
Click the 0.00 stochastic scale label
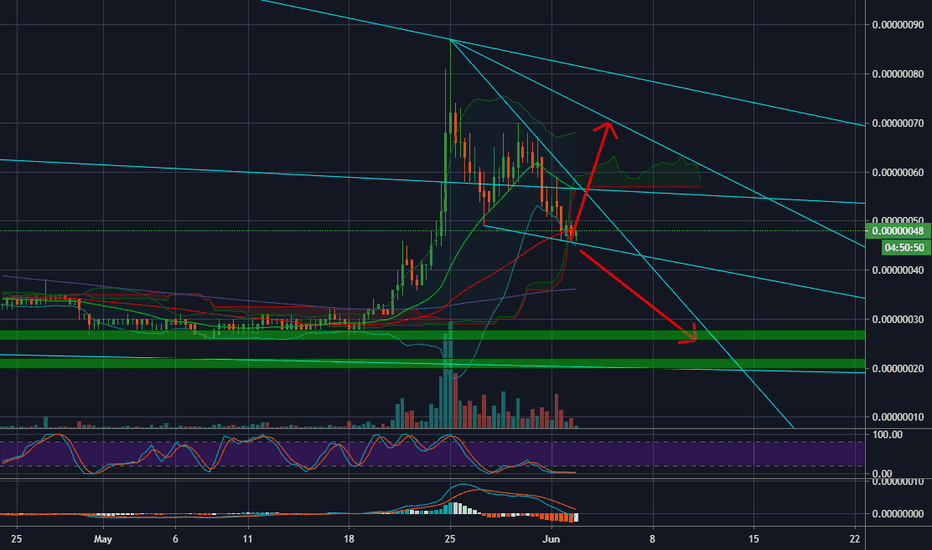pyautogui.click(x=882, y=474)
